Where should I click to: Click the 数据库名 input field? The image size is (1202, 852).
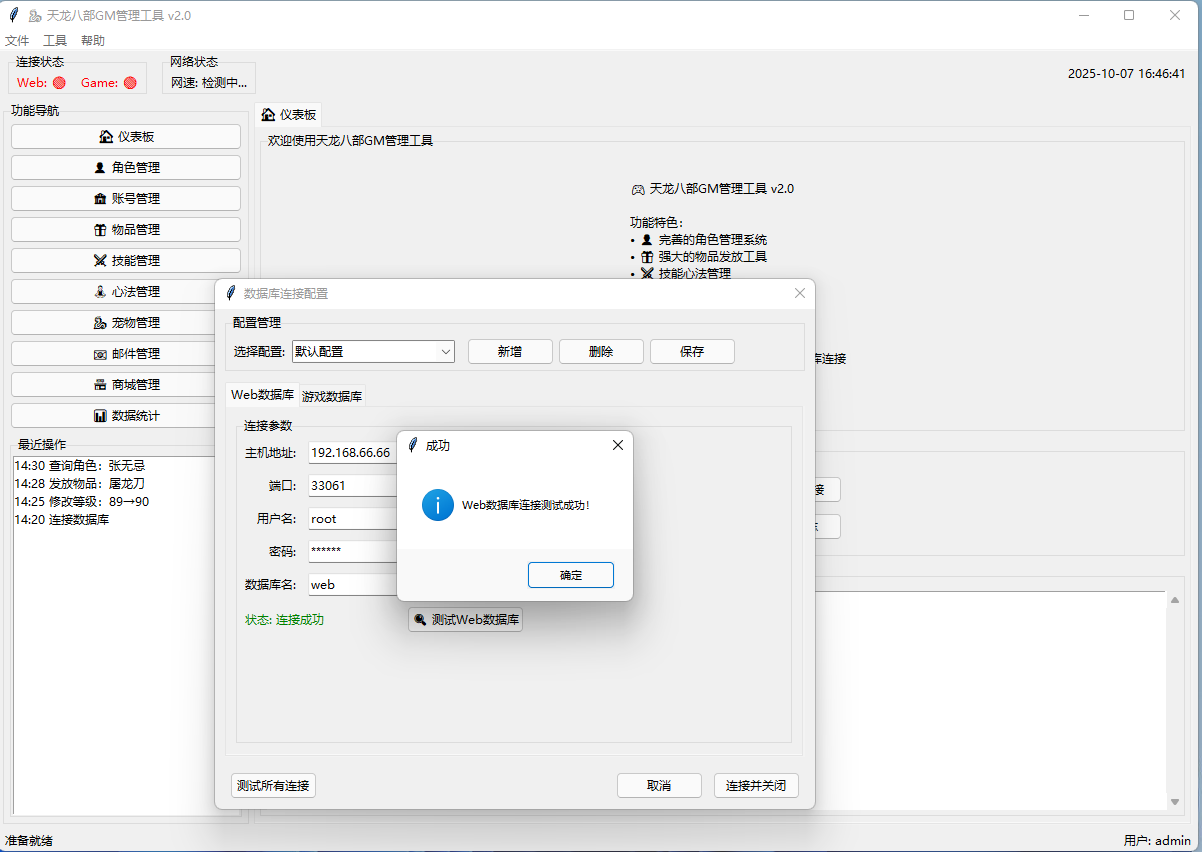click(353, 584)
